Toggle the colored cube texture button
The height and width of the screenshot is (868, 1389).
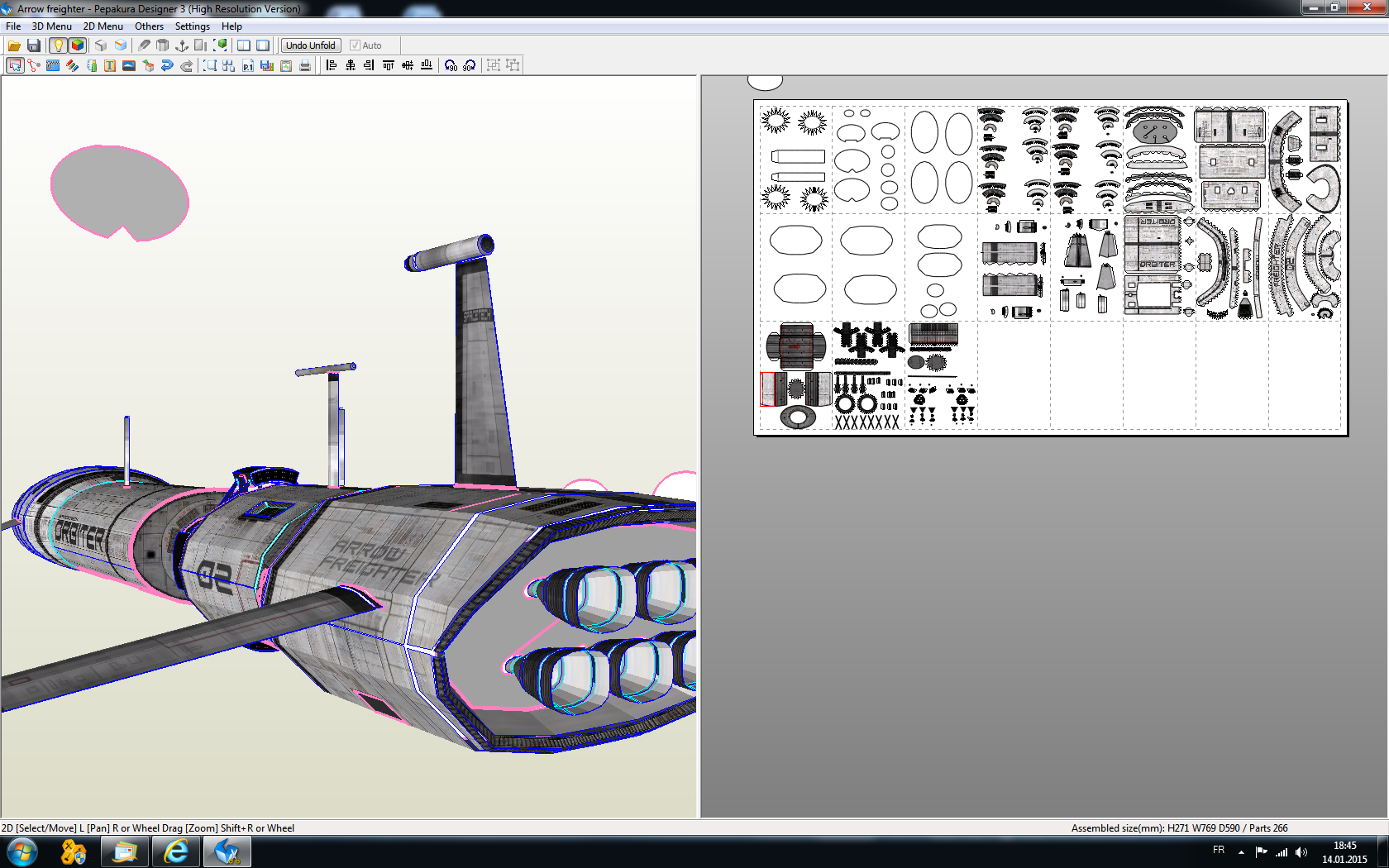tap(78, 45)
